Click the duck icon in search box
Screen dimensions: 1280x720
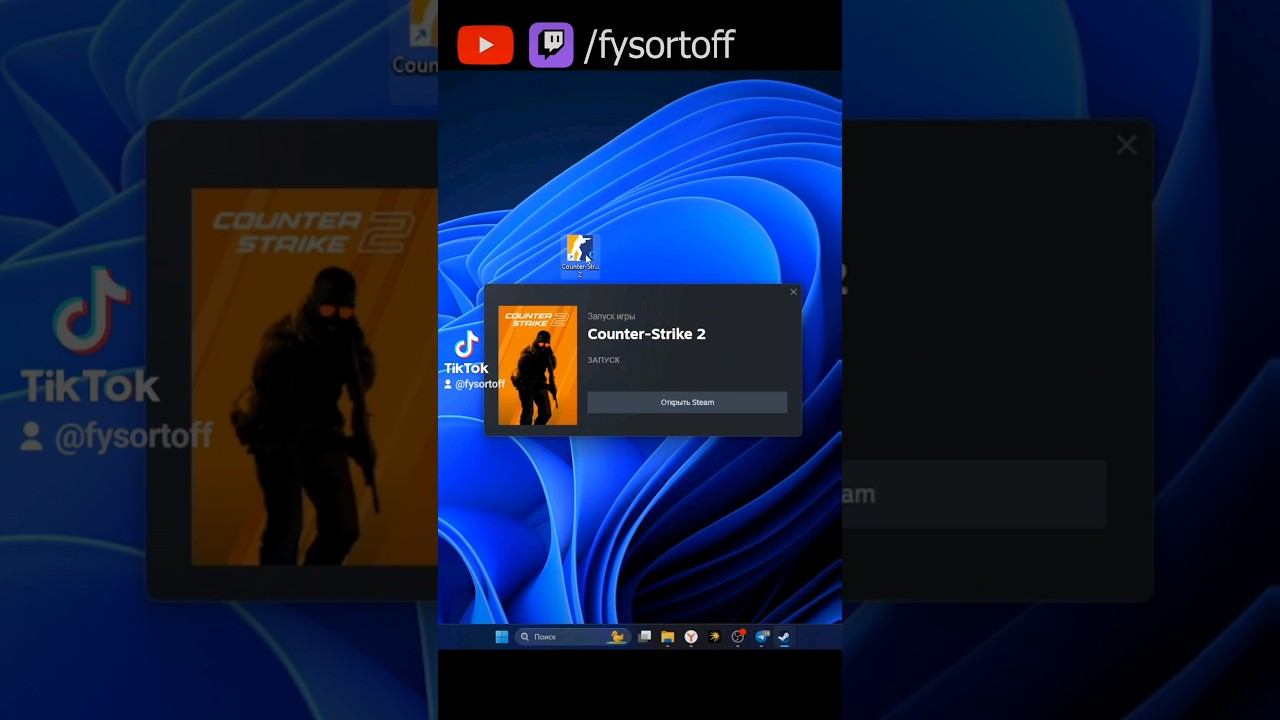pos(617,637)
